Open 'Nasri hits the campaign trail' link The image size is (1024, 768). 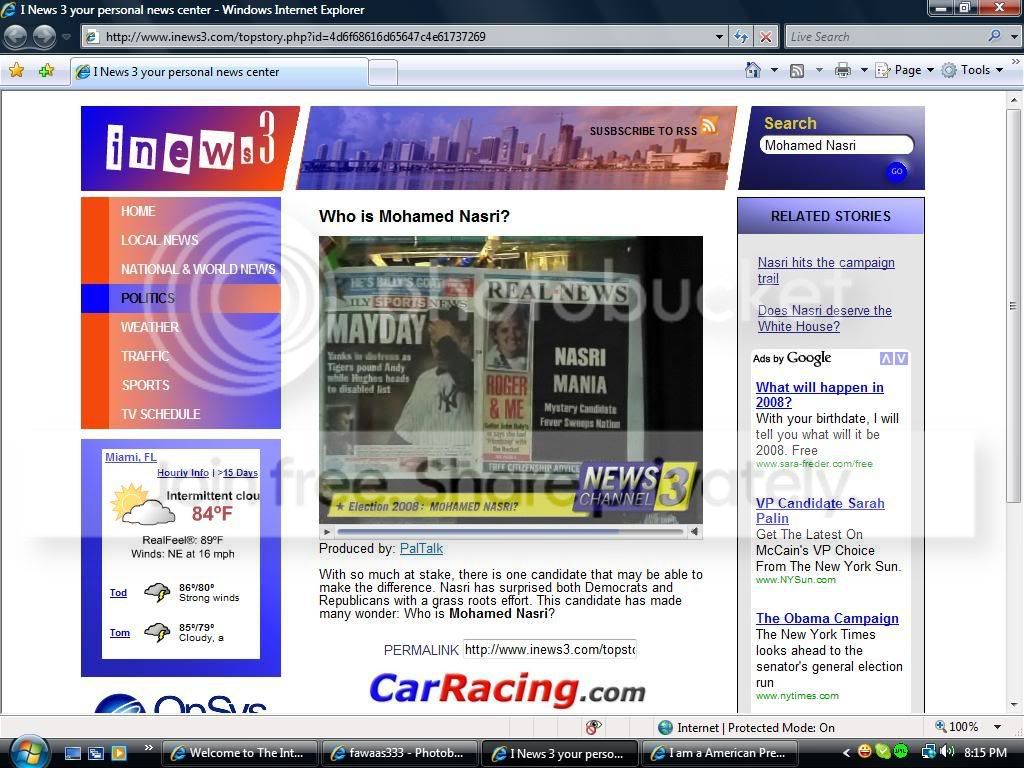826,270
